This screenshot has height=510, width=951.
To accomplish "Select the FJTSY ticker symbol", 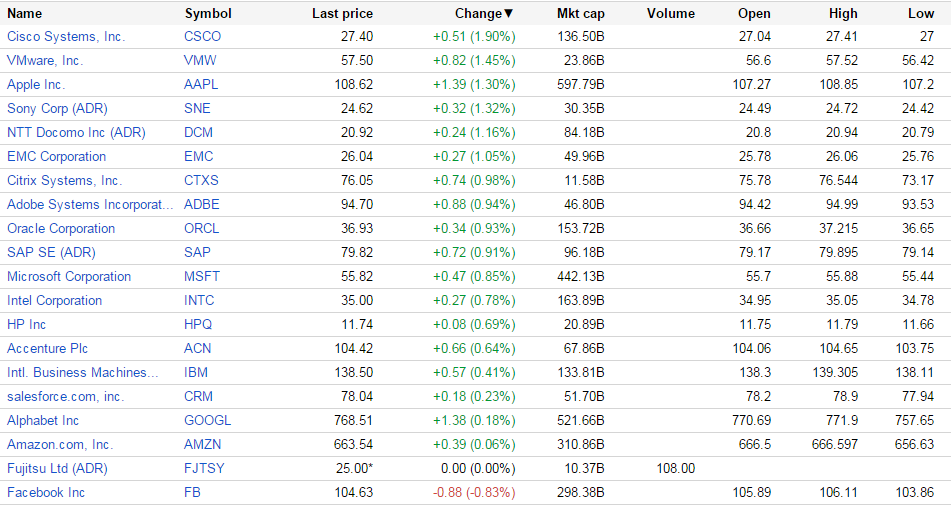I will [204, 468].
